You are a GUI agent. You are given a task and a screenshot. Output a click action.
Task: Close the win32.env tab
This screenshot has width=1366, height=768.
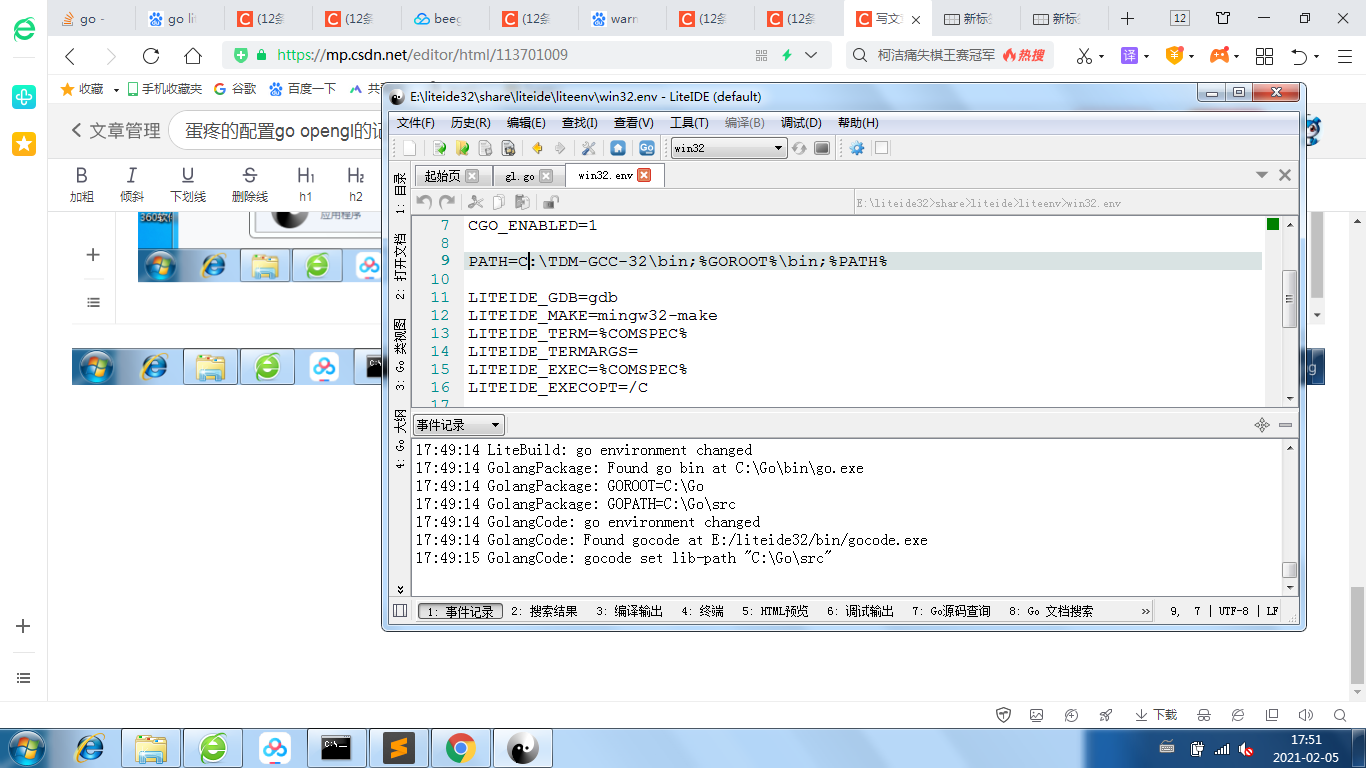coord(644,175)
